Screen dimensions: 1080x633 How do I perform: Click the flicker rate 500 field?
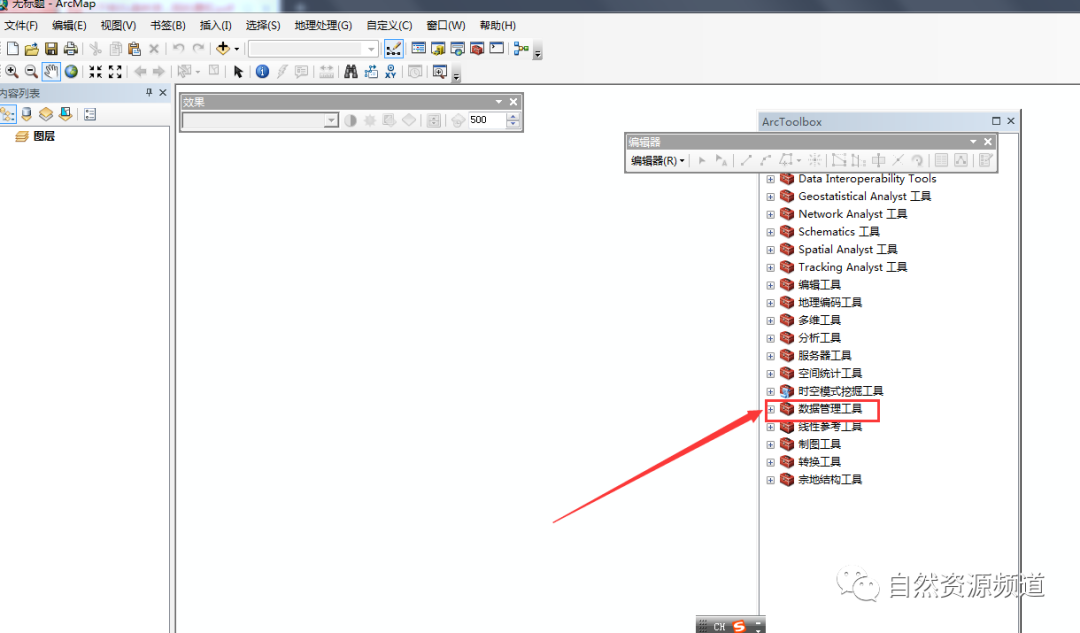coord(487,120)
